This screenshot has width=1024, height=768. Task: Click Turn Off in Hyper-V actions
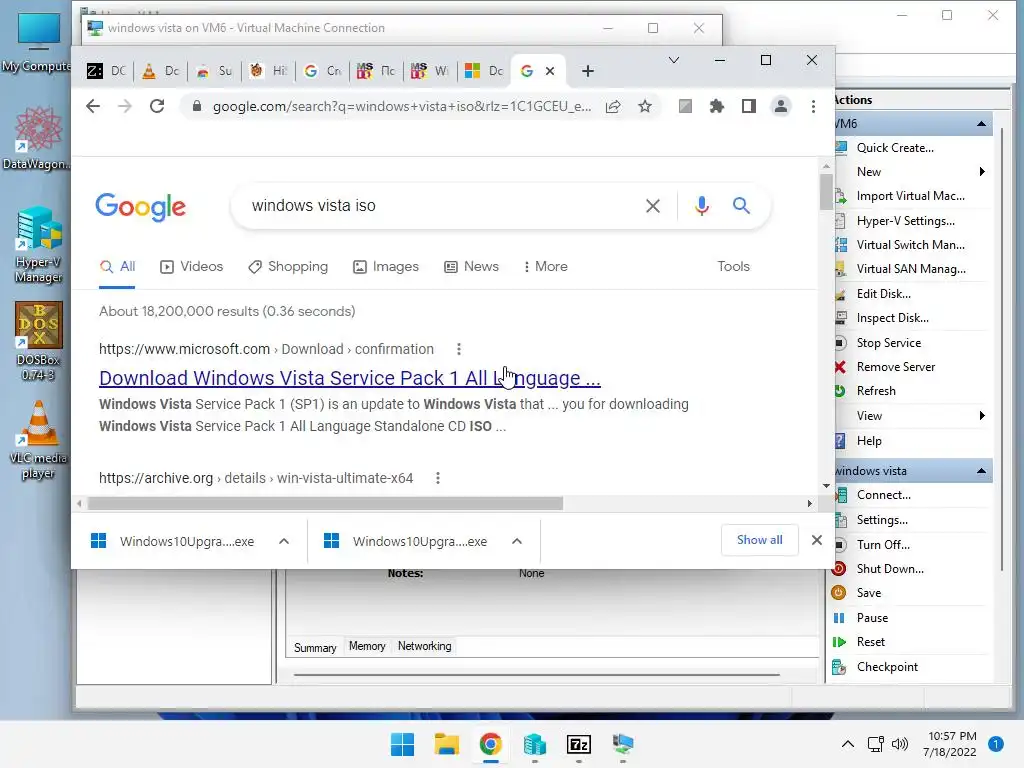point(883,545)
